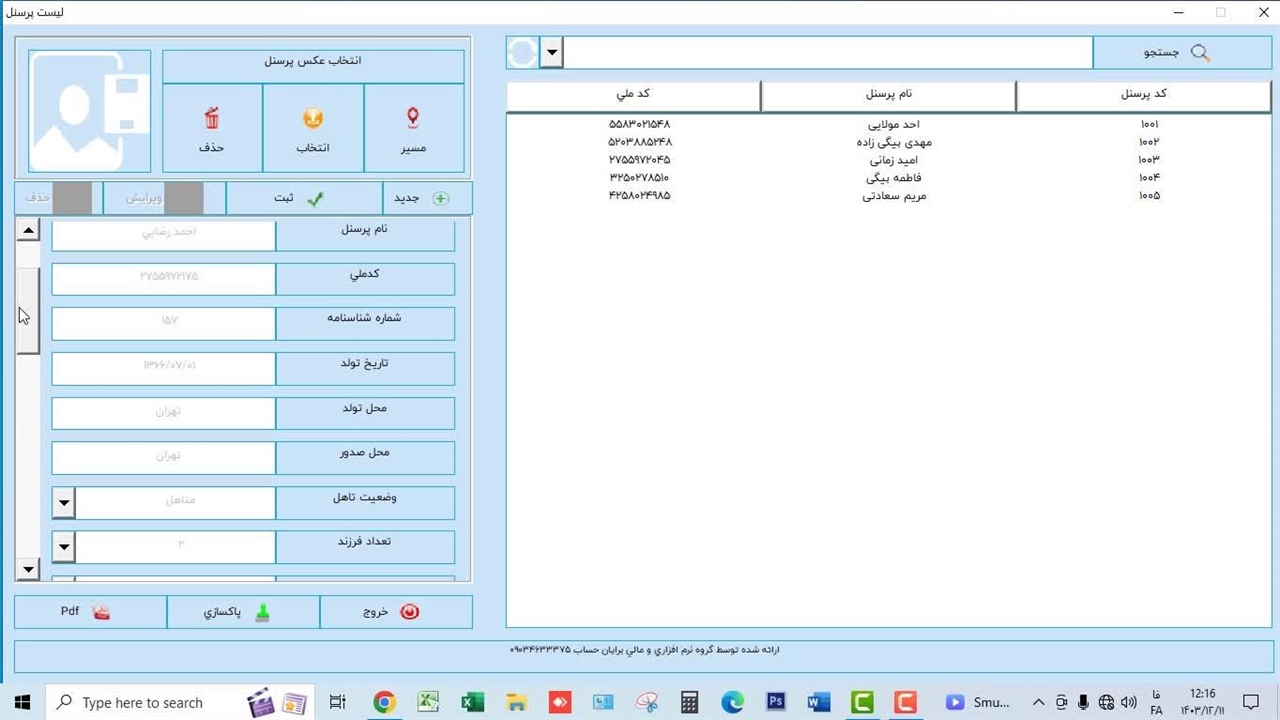Click the پاکسازی clear form button

[243, 612]
